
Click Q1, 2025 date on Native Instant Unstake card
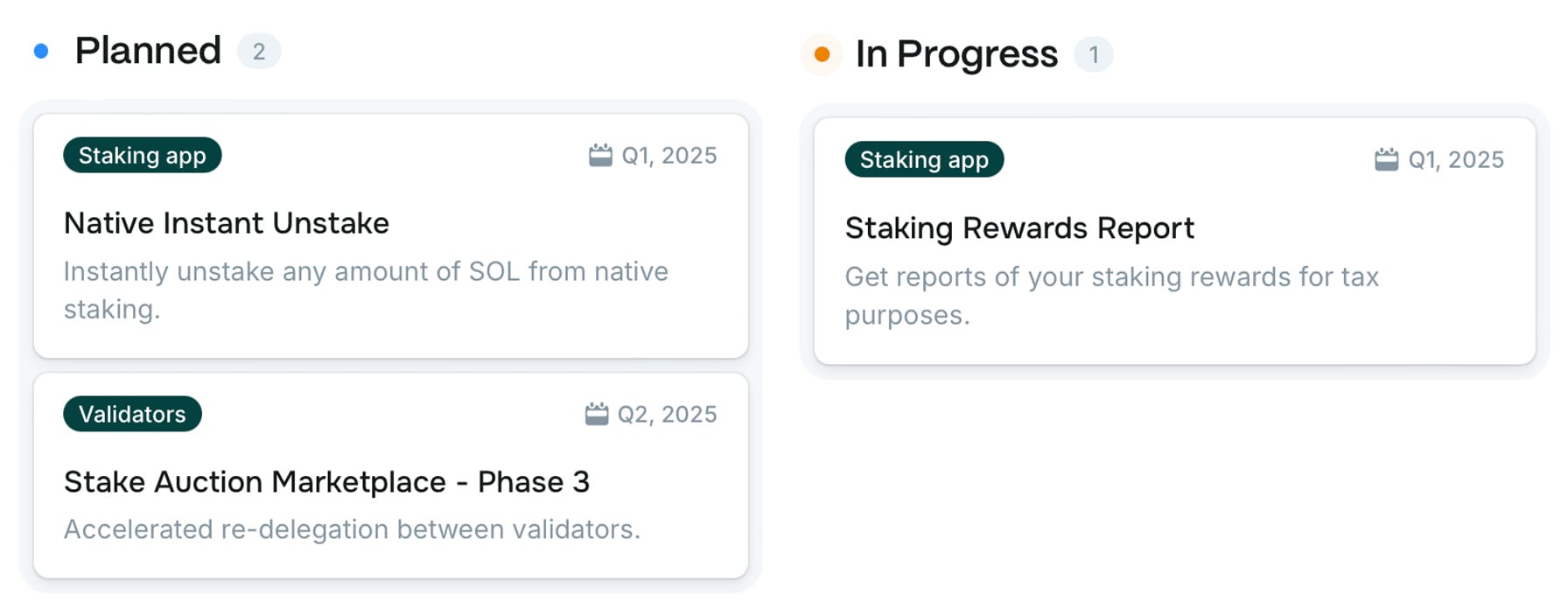(669, 156)
